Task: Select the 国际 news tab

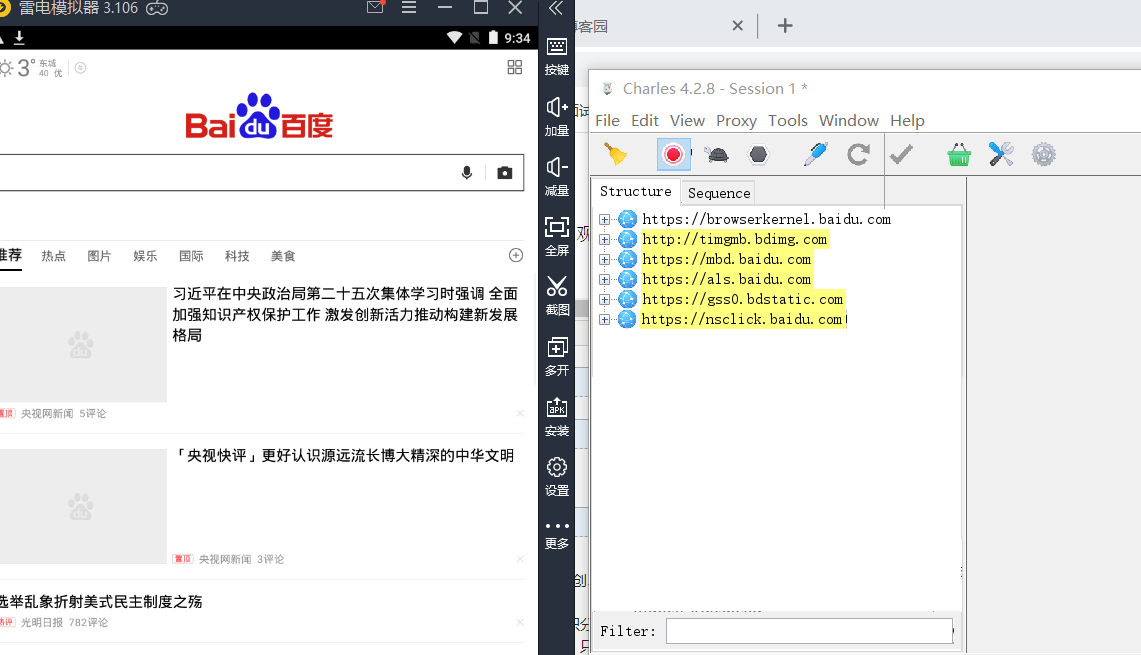Action: (191, 256)
